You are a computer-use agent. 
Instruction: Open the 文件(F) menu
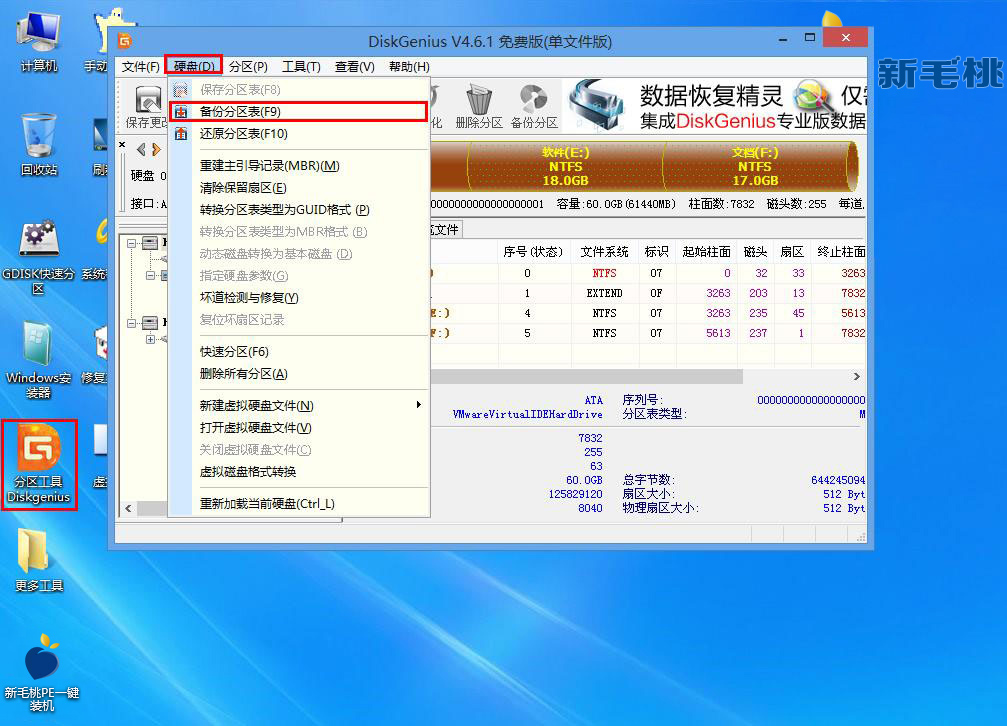141,66
